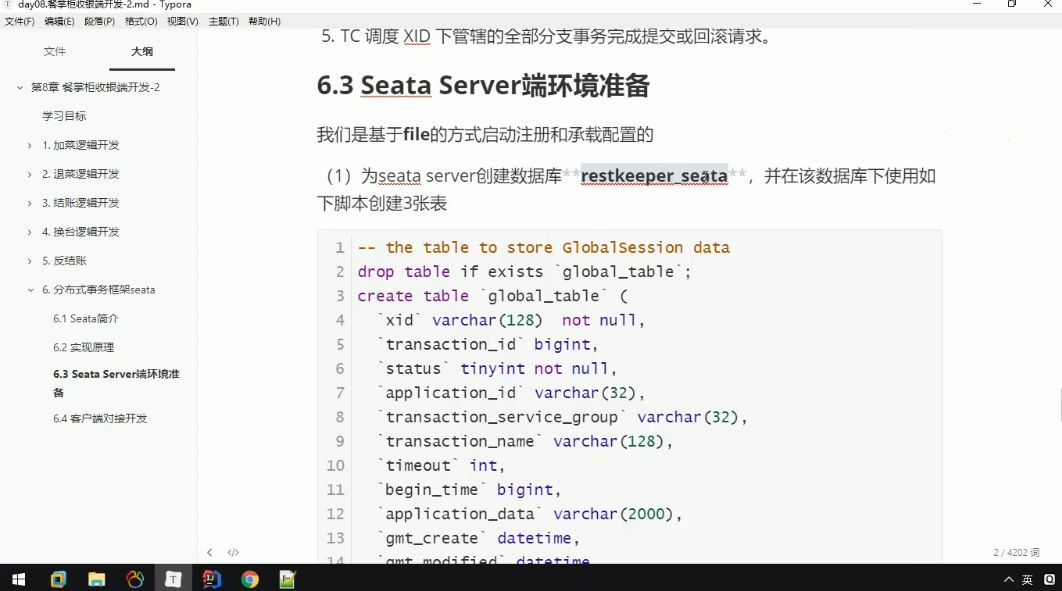This screenshot has height=591, width=1062.
Task: Open the Windows Start menu
Action: point(19,579)
